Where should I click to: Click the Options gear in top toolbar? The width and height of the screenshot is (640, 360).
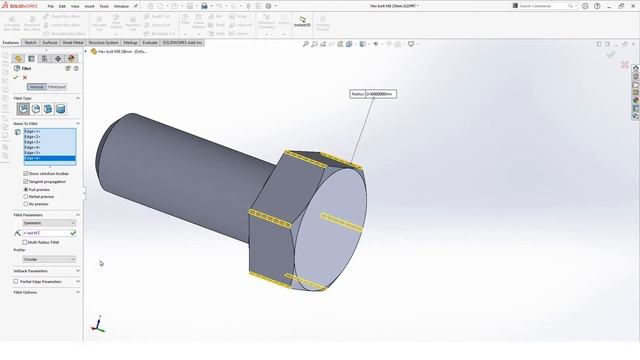click(x=269, y=6)
